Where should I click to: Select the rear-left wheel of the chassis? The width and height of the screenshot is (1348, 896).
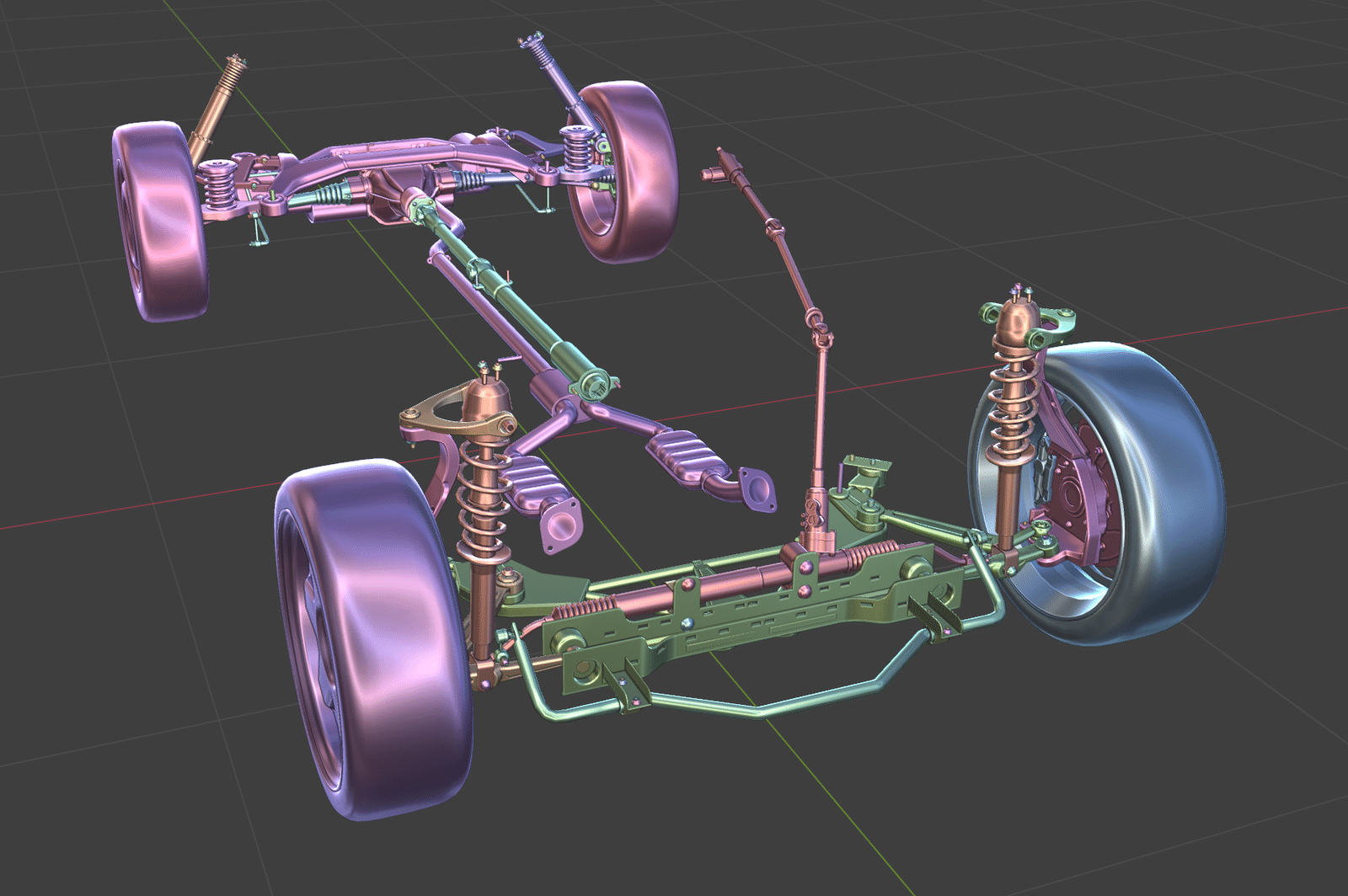160,221
